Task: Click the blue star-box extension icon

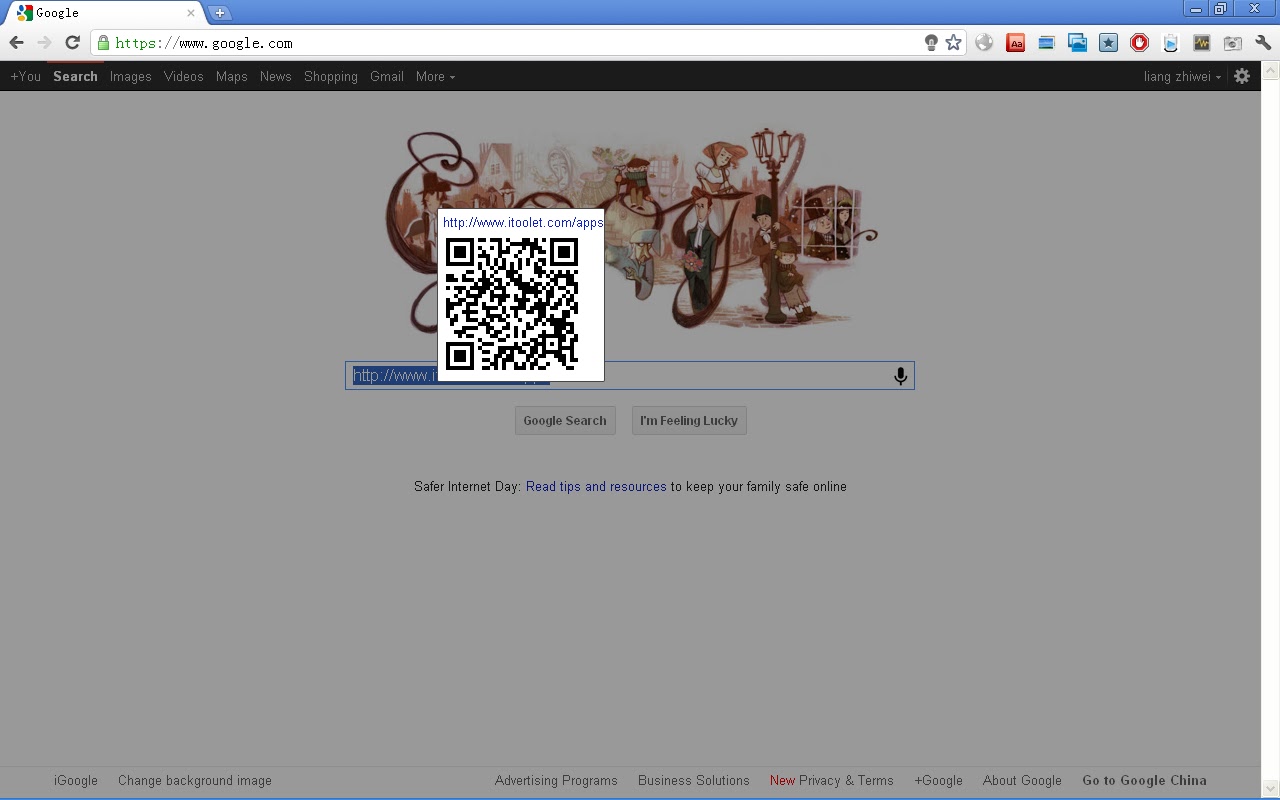Action: coord(1108,43)
